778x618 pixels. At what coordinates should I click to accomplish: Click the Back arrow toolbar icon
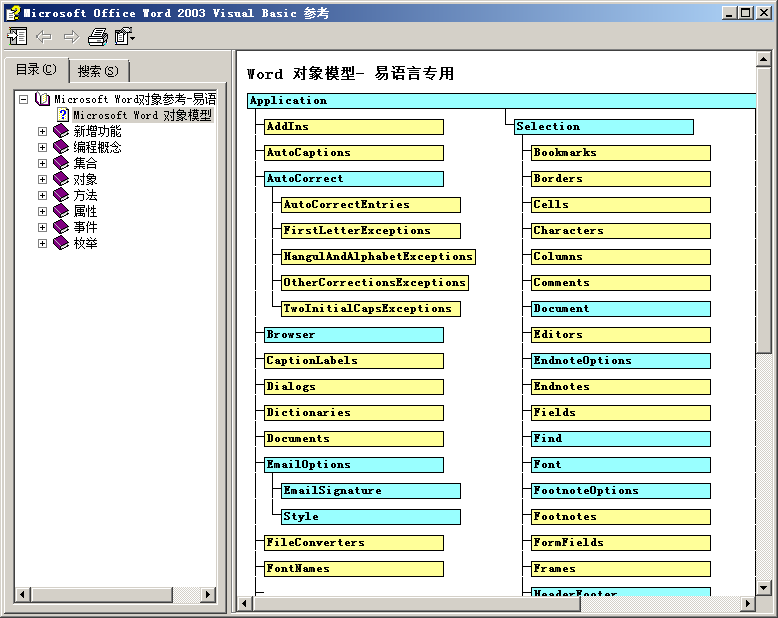[x=44, y=37]
